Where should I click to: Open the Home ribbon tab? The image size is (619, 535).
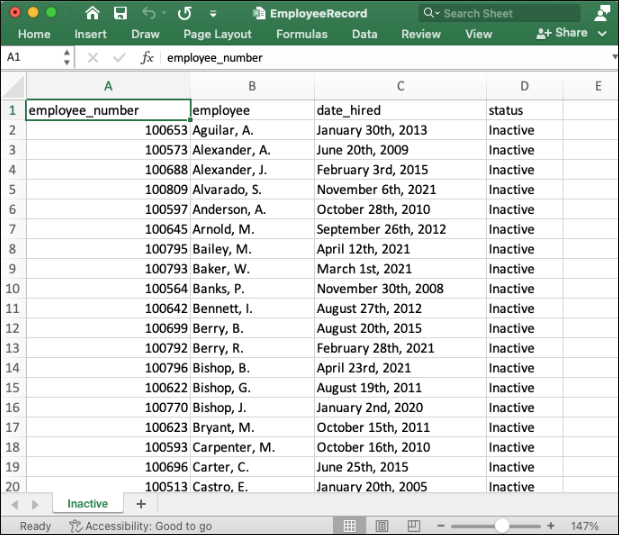[x=34, y=34]
